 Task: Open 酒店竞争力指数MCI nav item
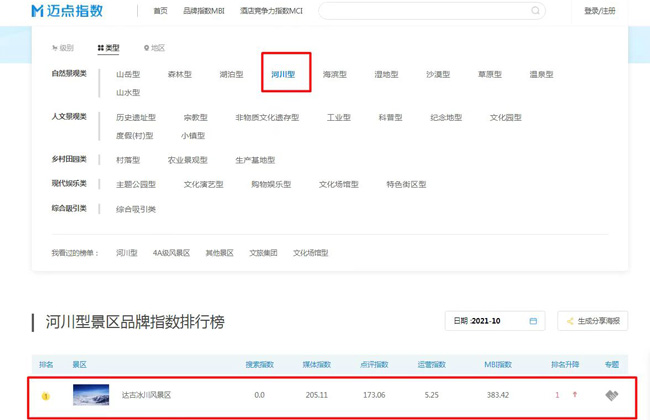pos(269,11)
